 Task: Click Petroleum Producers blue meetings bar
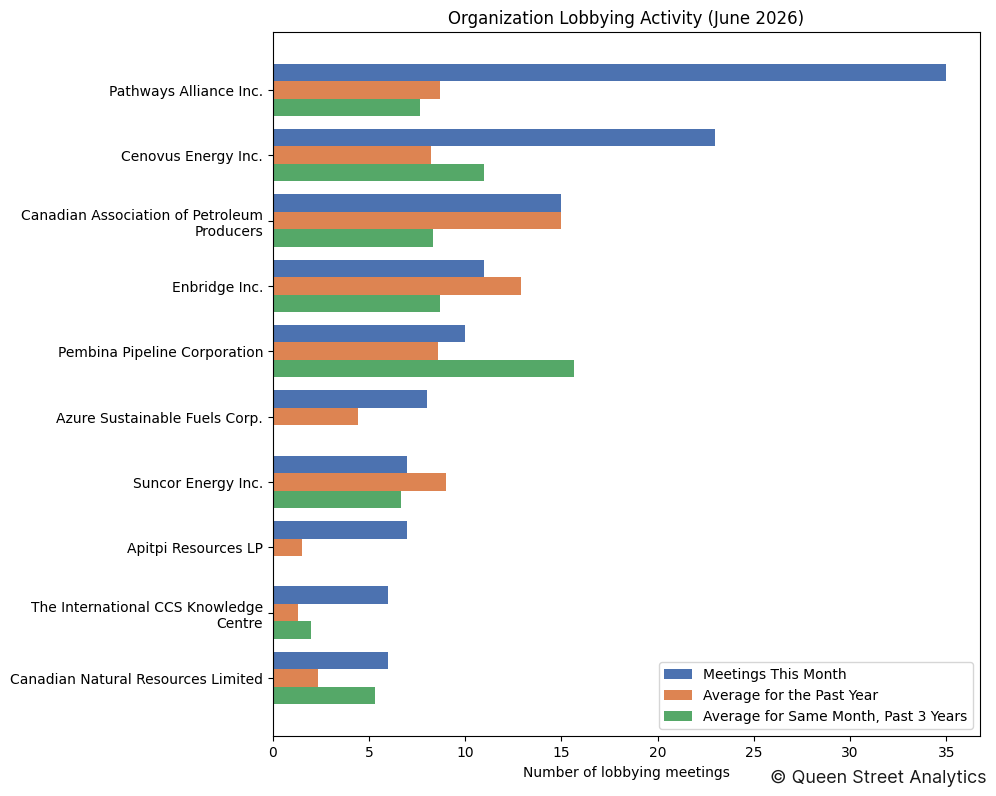tap(417, 203)
